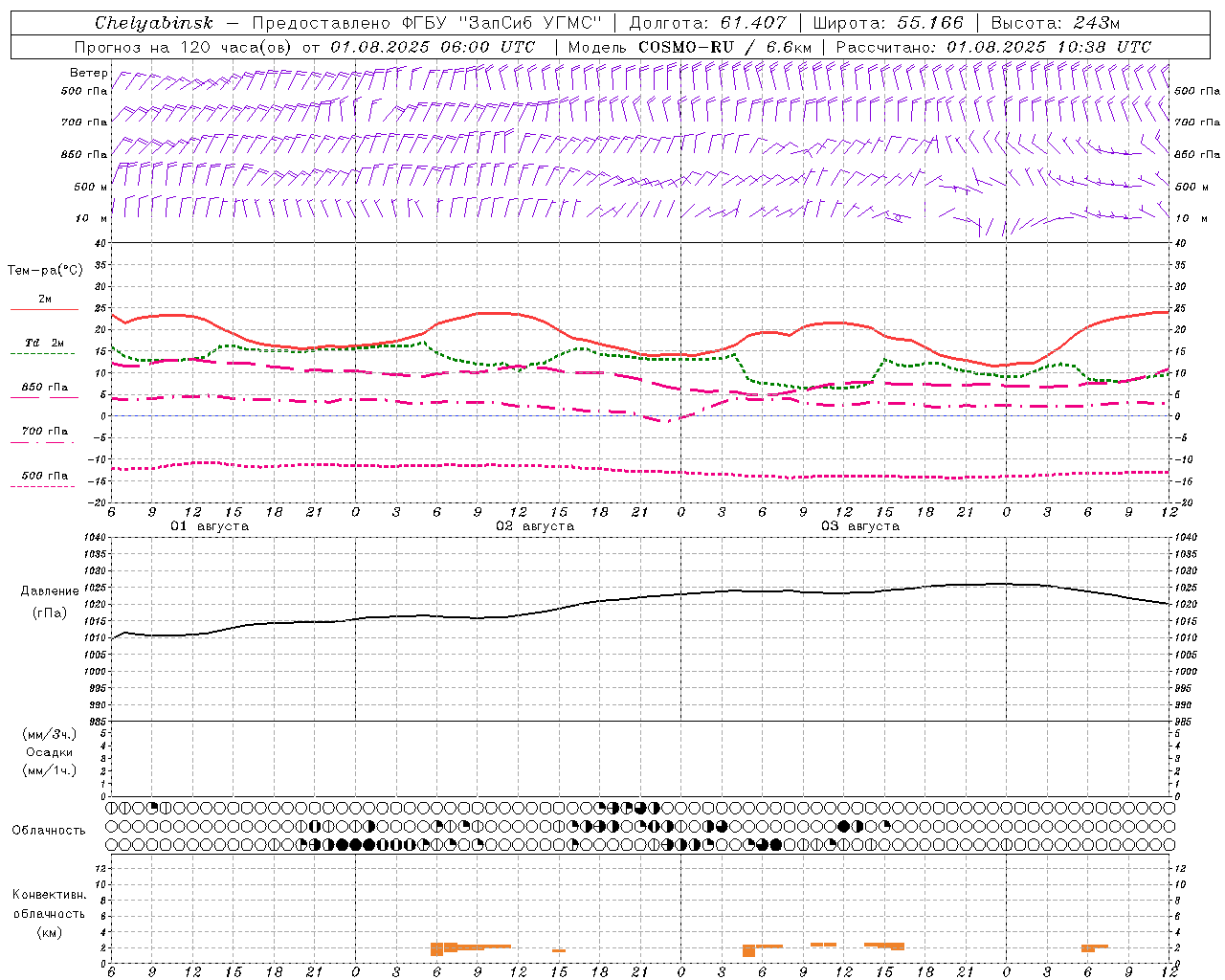Image resolution: width=1225 pixels, height=980 pixels.
Task: Select the 'Модель COSMO-RU / 6.6км' model label
Action: (x=689, y=47)
